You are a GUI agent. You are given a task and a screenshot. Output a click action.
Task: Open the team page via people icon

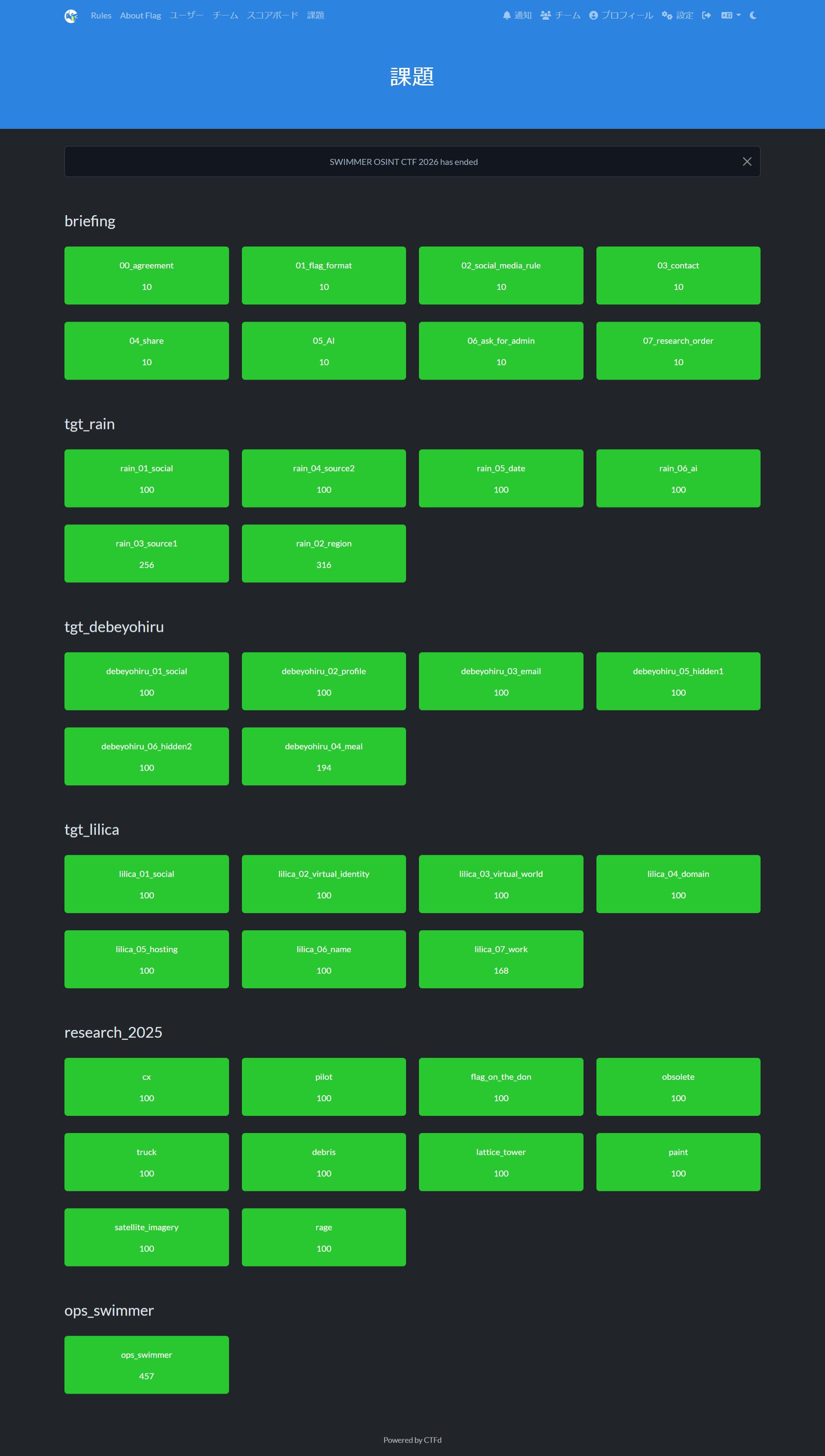click(x=545, y=16)
